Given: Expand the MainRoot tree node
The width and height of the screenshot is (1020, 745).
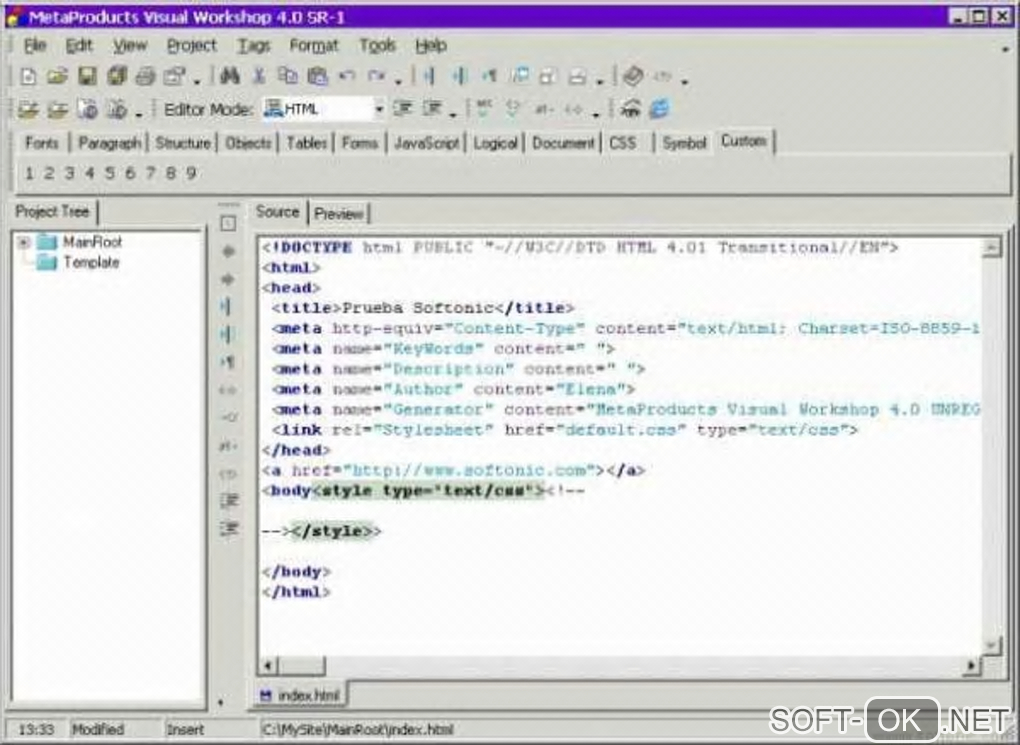Looking at the screenshot, I should click(x=23, y=243).
